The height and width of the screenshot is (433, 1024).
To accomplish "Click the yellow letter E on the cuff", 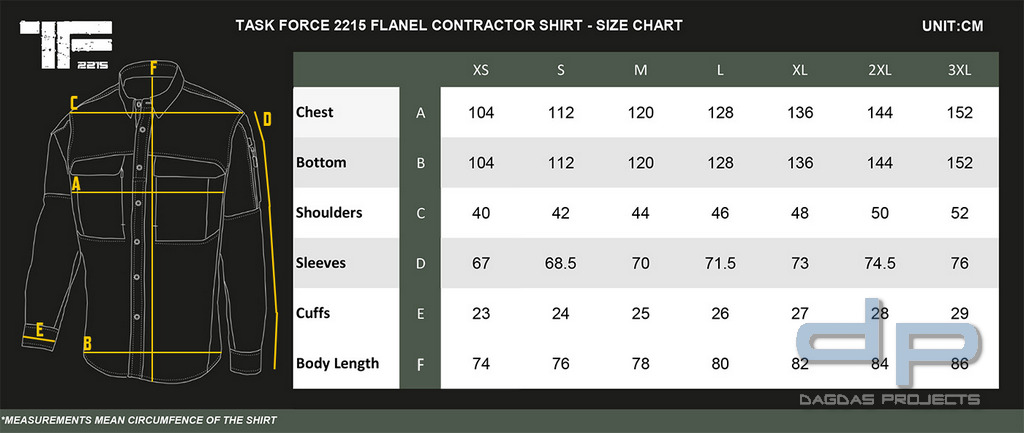I will [x=40, y=331].
